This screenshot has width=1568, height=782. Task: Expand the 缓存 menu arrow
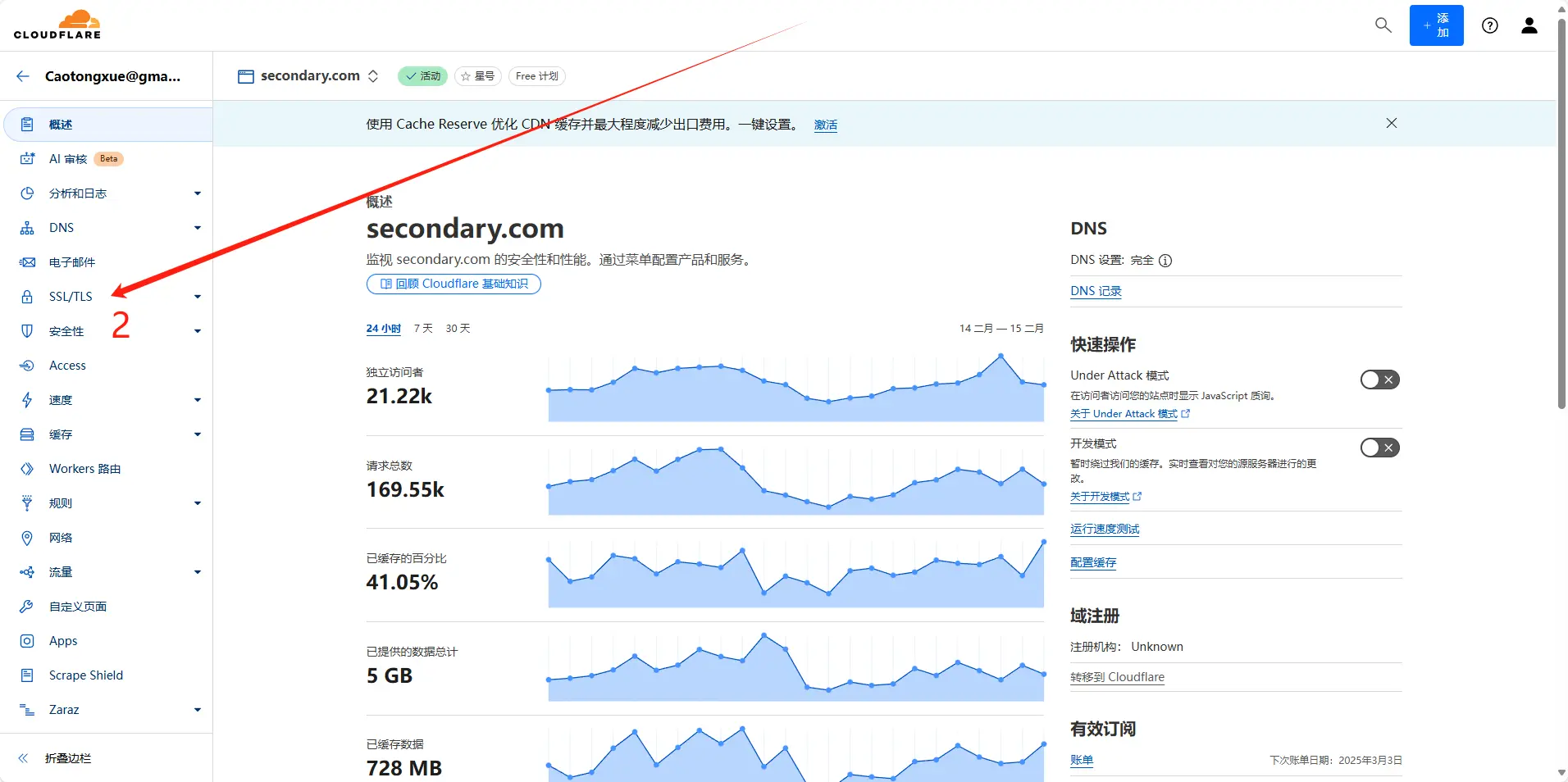pos(198,434)
